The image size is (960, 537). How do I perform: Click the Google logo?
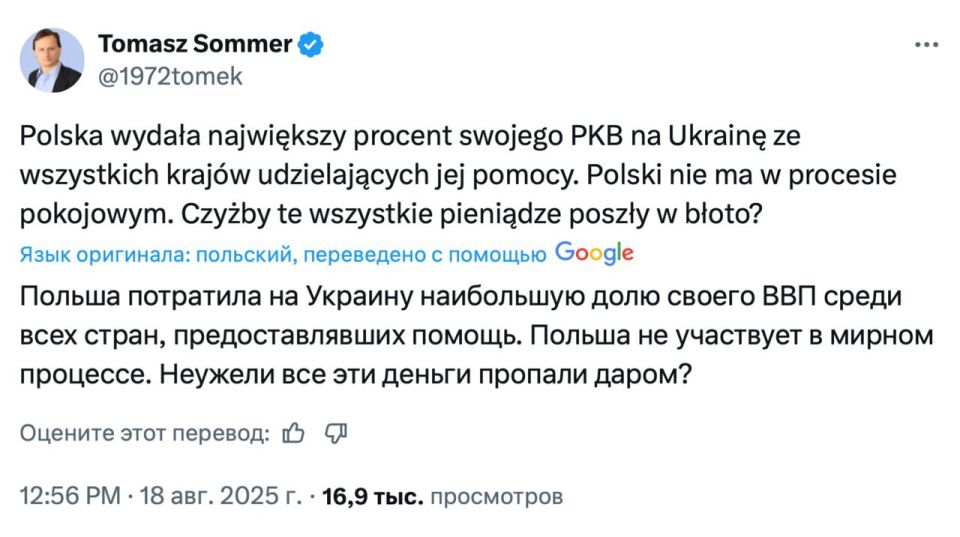(594, 253)
